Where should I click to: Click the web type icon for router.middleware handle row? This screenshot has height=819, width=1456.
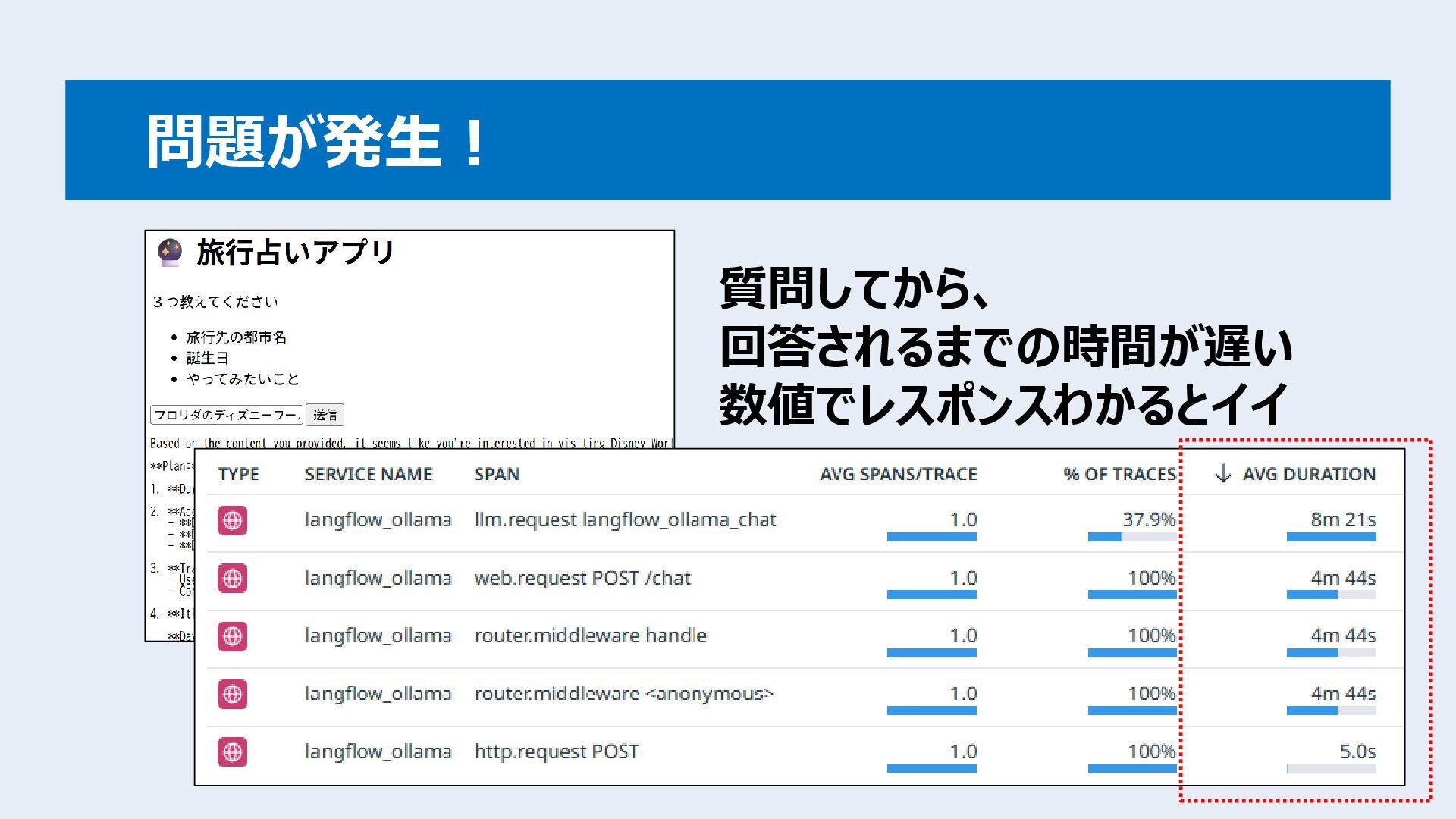tap(232, 636)
